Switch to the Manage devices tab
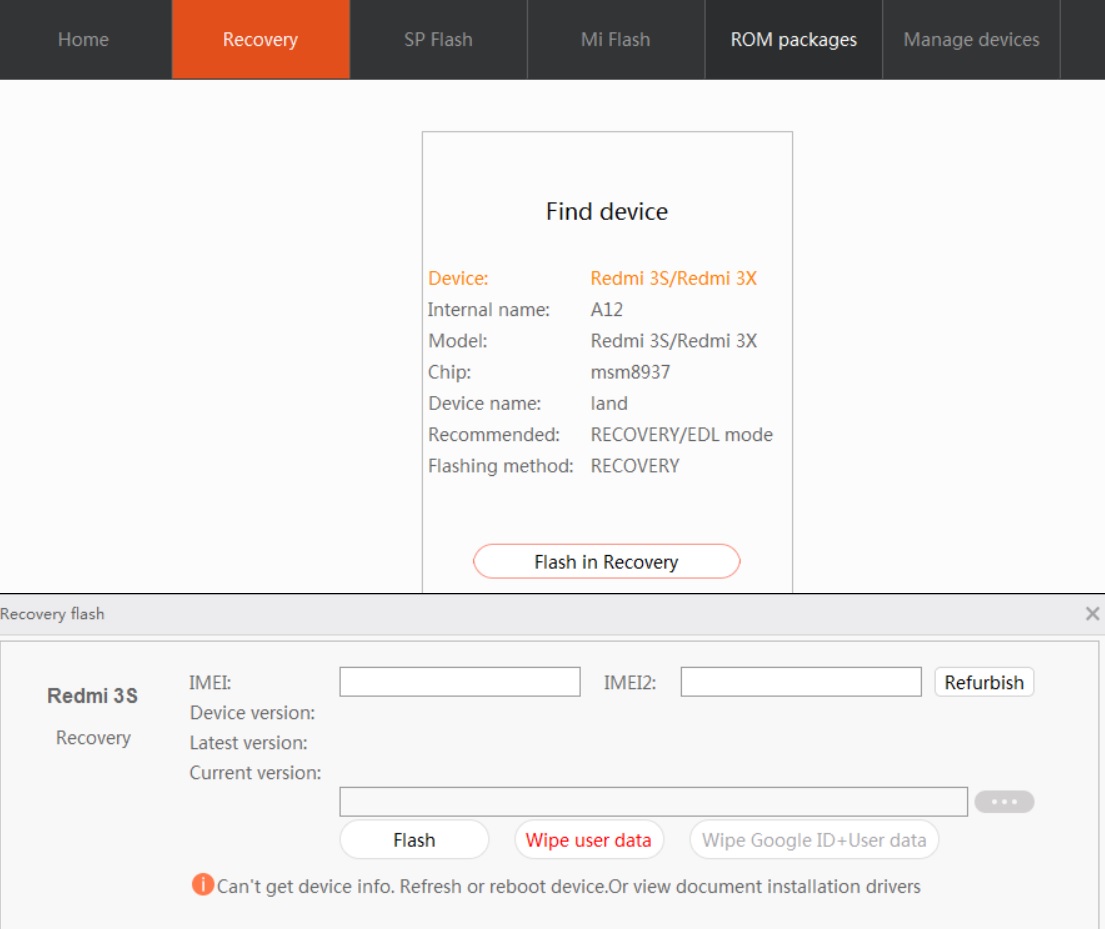The width and height of the screenshot is (1105, 929). click(971, 40)
